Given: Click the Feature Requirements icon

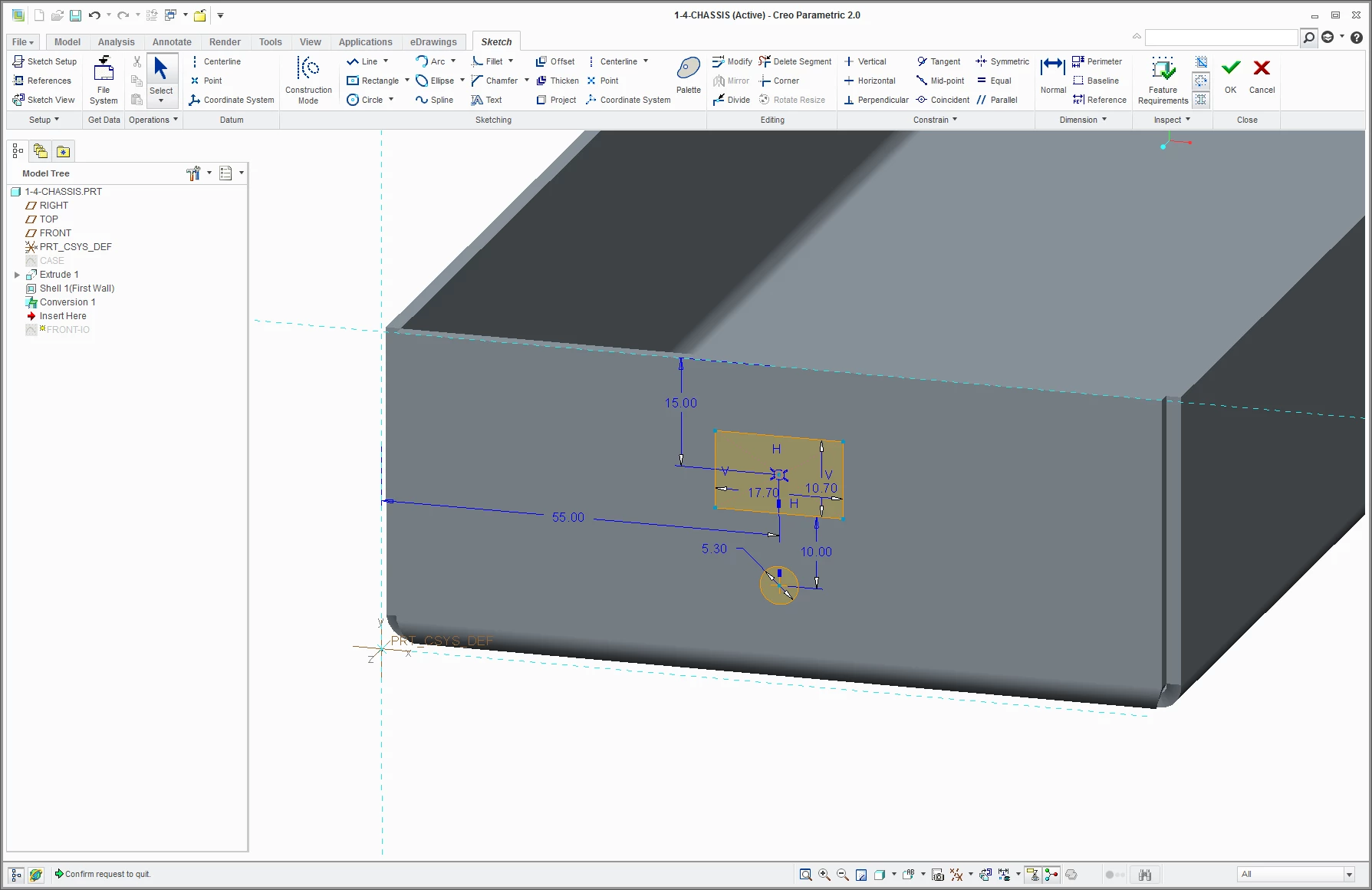Looking at the screenshot, I should (1163, 79).
